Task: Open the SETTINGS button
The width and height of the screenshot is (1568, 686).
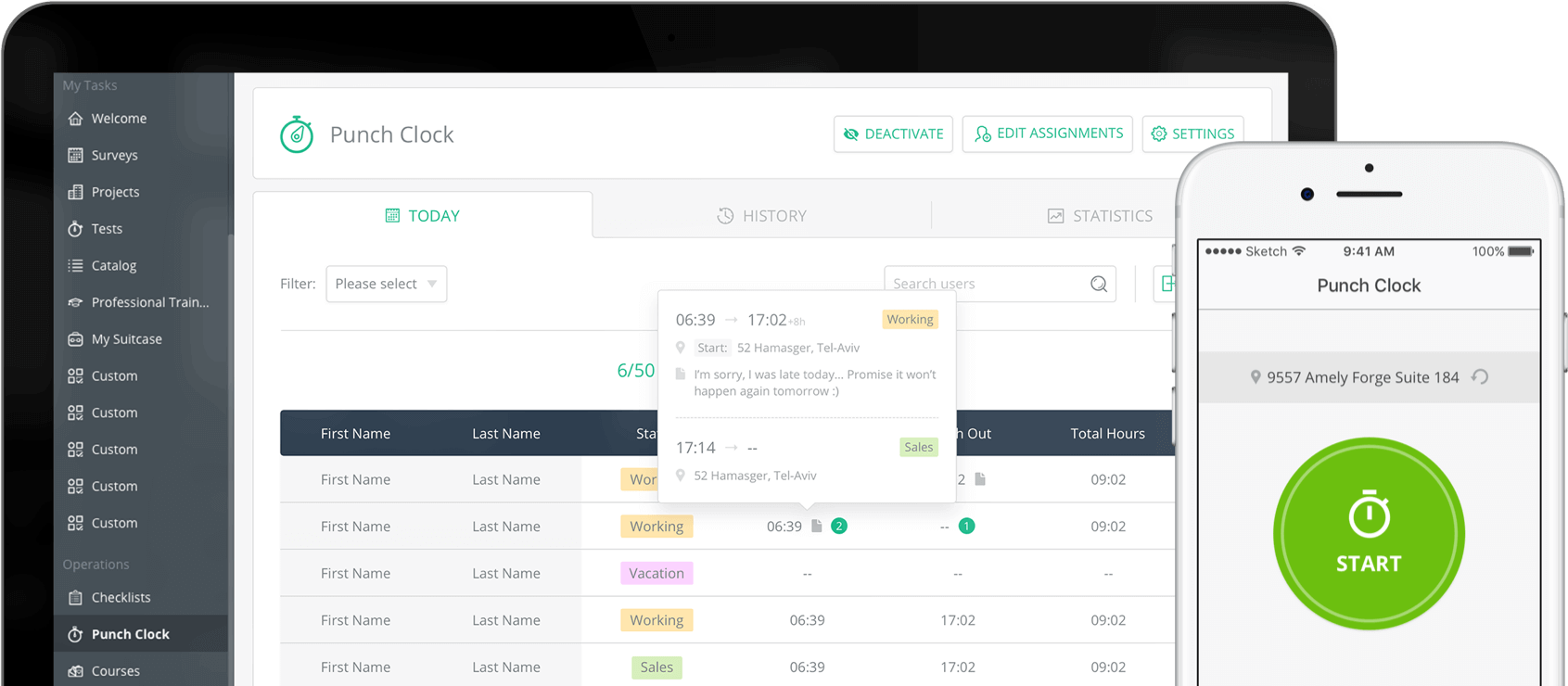Action: click(1192, 133)
